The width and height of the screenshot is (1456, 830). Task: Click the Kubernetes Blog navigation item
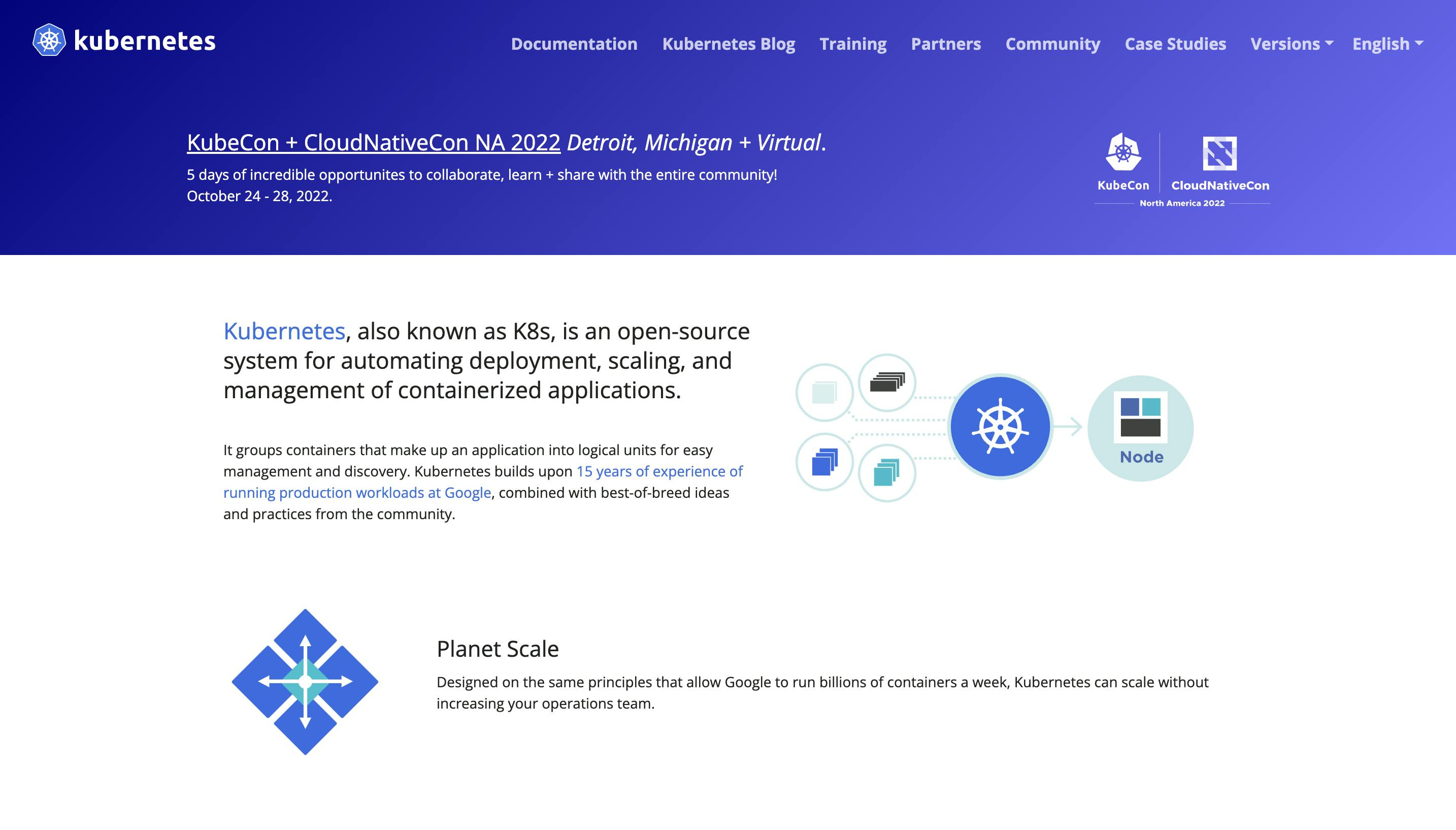pyautogui.click(x=728, y=43)
